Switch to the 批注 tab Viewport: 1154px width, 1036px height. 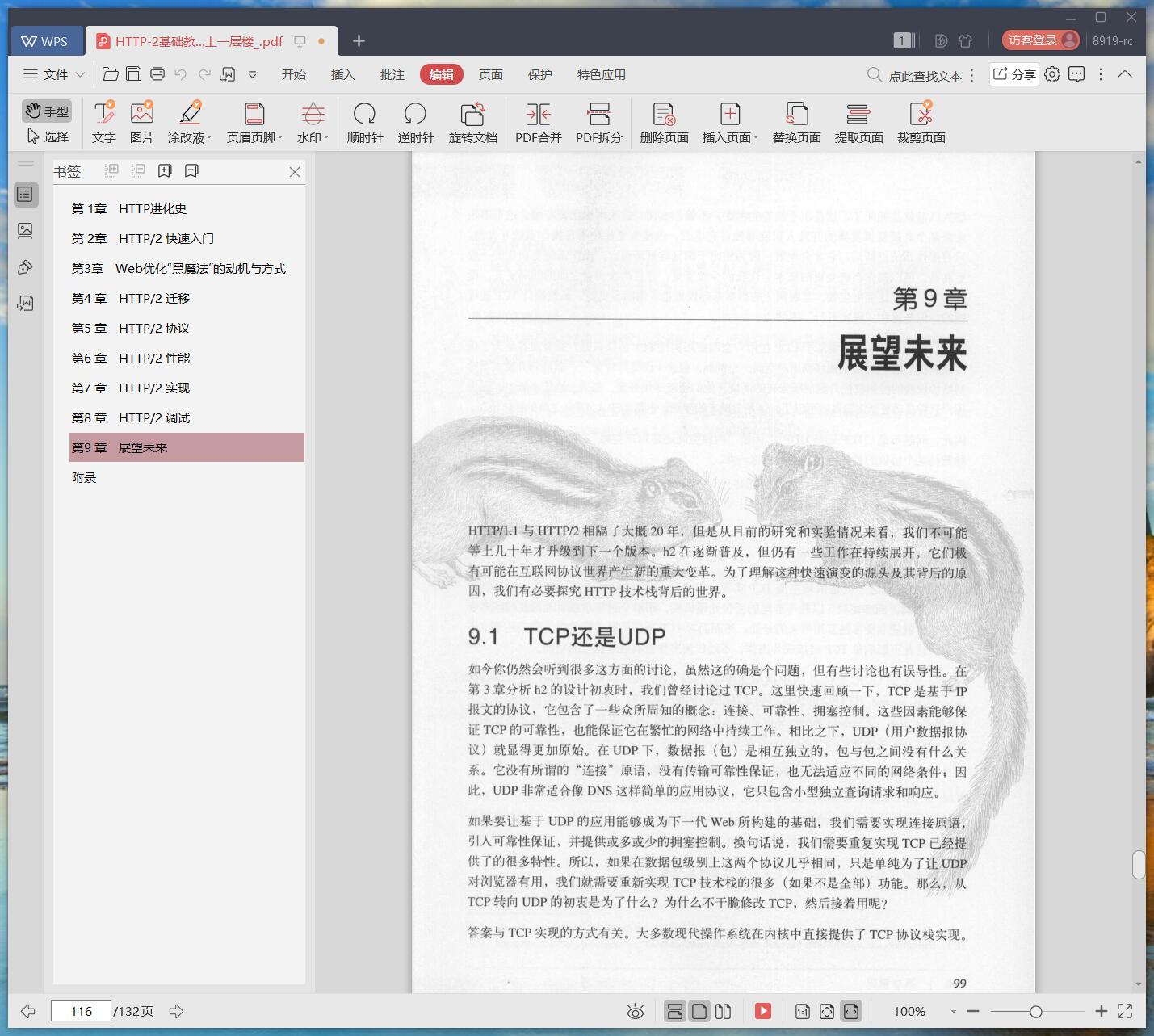point(392,74)
